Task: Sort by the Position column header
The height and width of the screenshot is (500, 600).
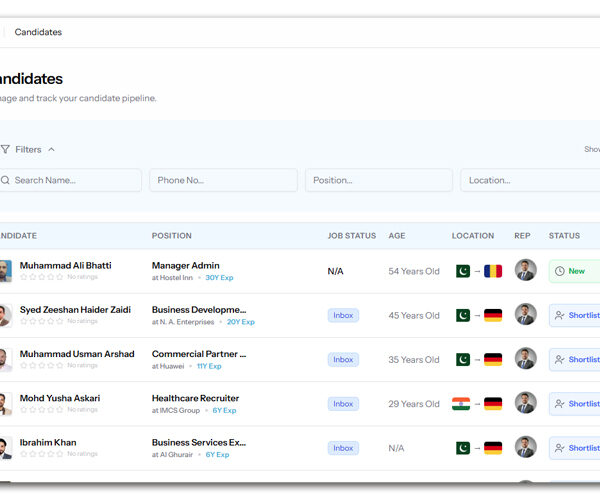Action: coord(172,236)
